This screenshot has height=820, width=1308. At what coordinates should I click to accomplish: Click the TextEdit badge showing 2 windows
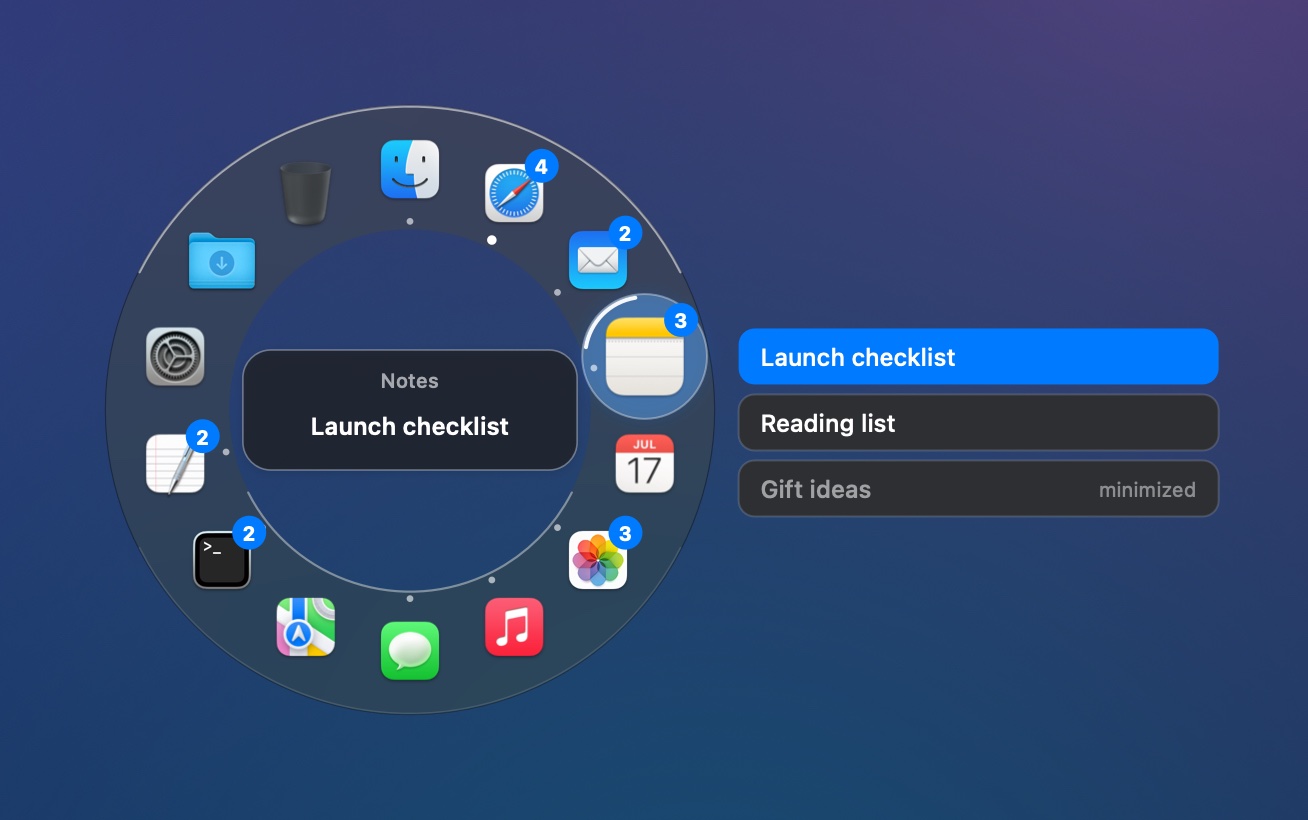[202, 437]
